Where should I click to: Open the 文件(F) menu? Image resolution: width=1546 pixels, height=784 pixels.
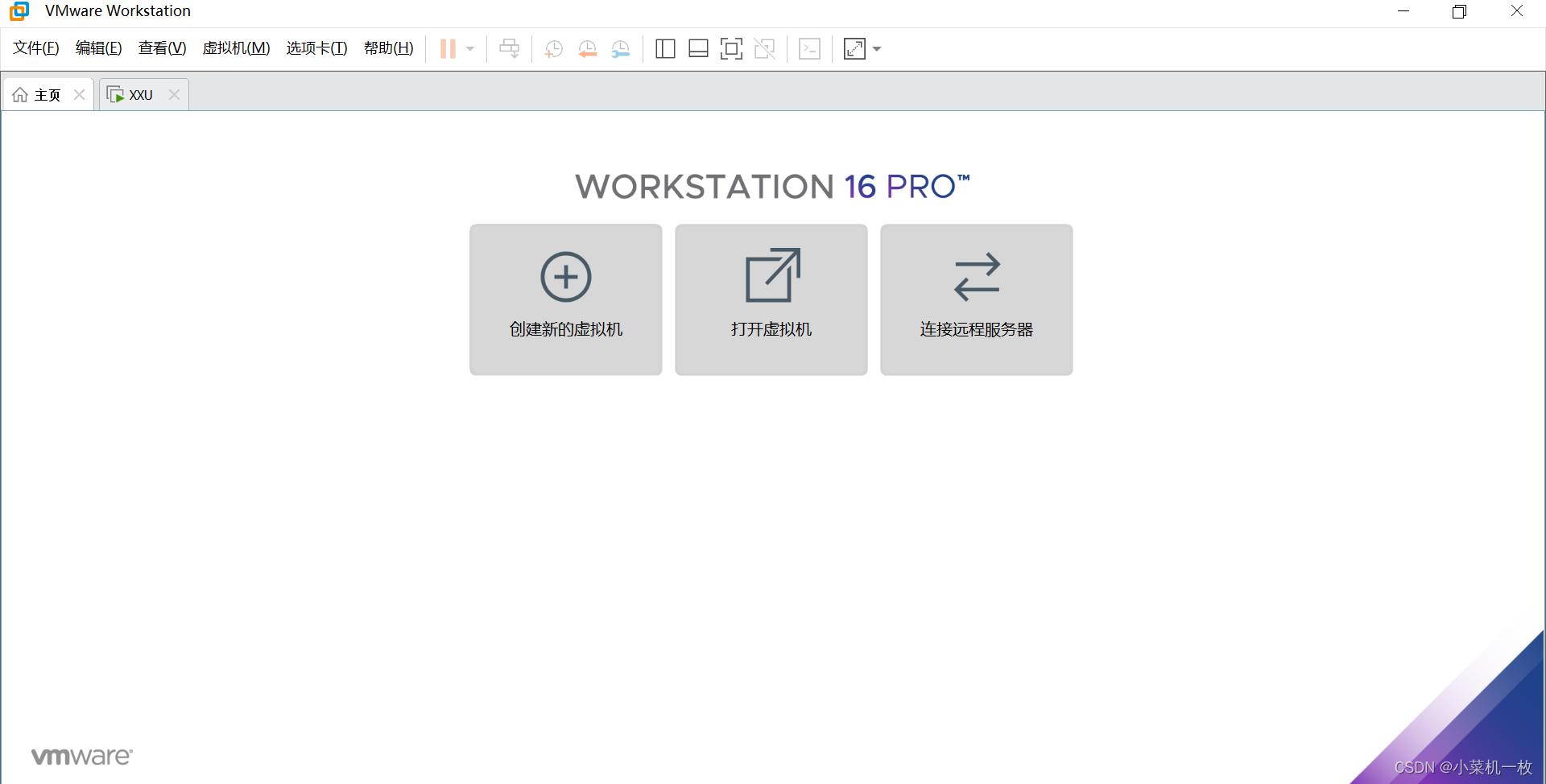click(x=36, y=48)
